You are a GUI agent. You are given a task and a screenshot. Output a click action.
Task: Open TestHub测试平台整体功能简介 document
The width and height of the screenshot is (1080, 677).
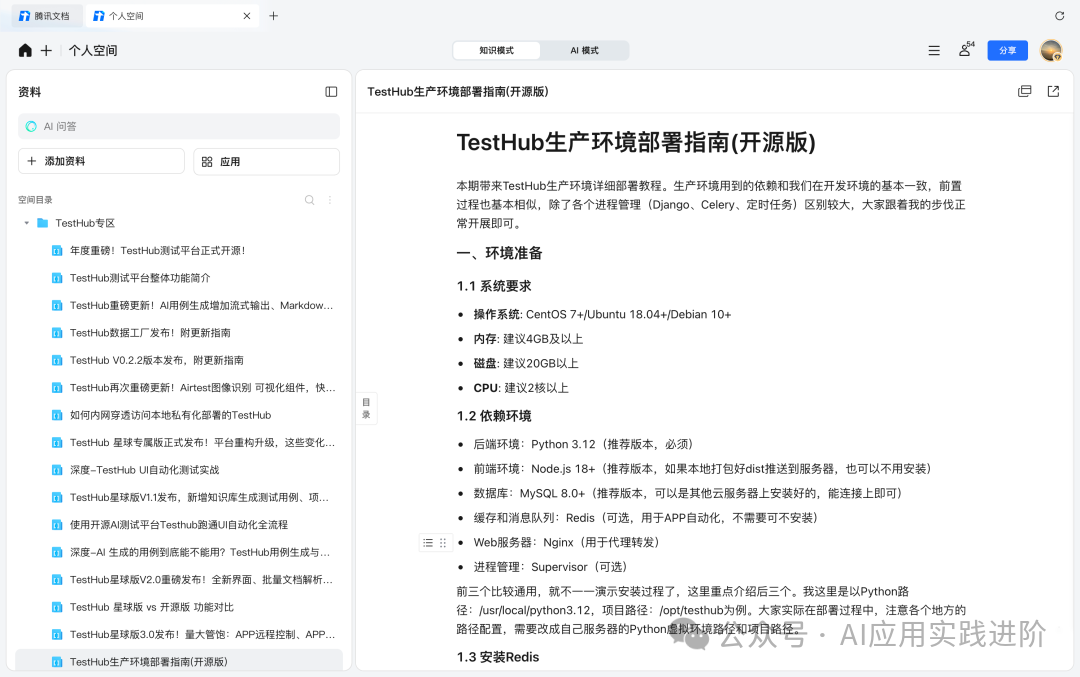[x=140, y=278]
